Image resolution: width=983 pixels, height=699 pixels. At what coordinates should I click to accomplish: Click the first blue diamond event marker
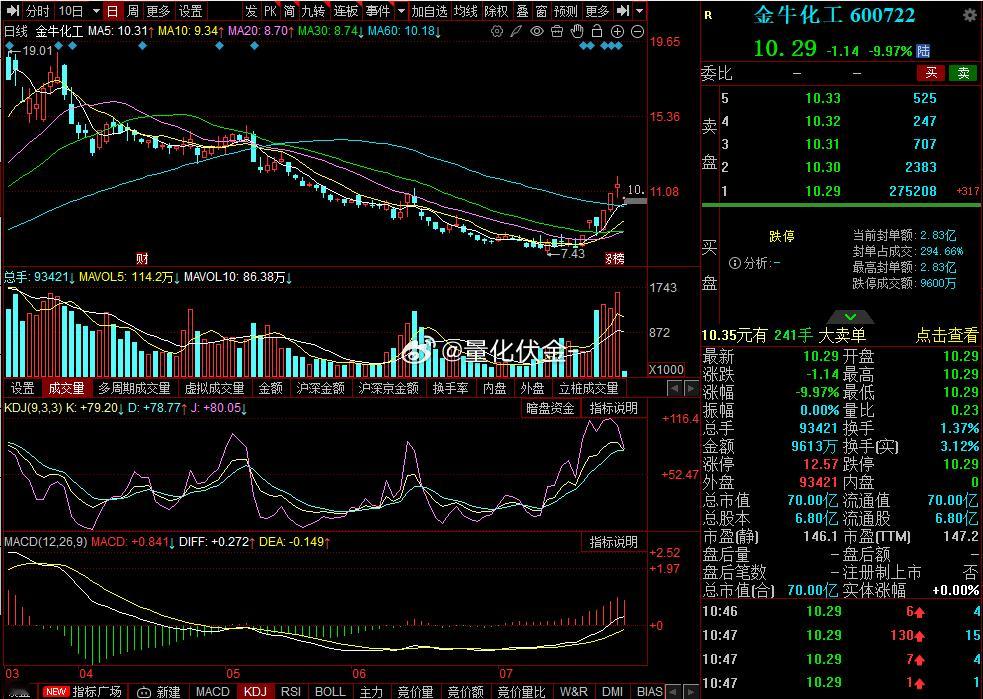click(9, 46)
